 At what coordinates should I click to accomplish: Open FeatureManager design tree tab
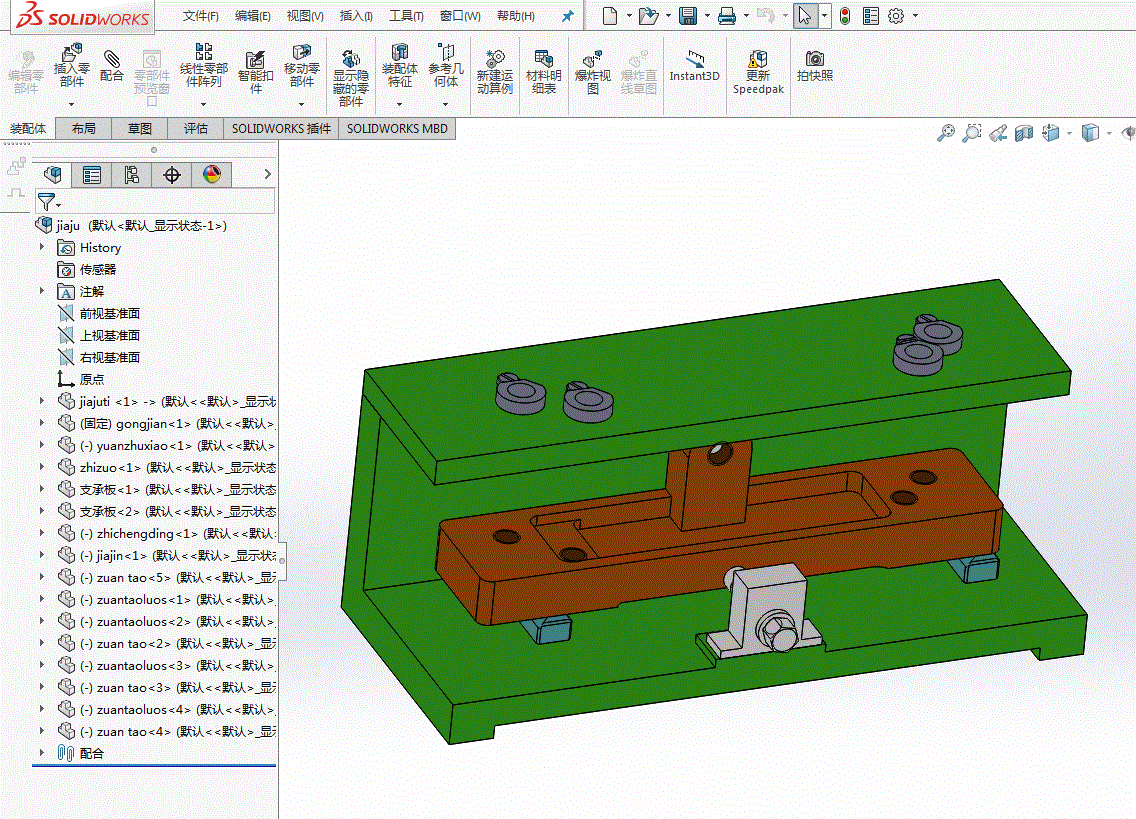tap(53, 175)
